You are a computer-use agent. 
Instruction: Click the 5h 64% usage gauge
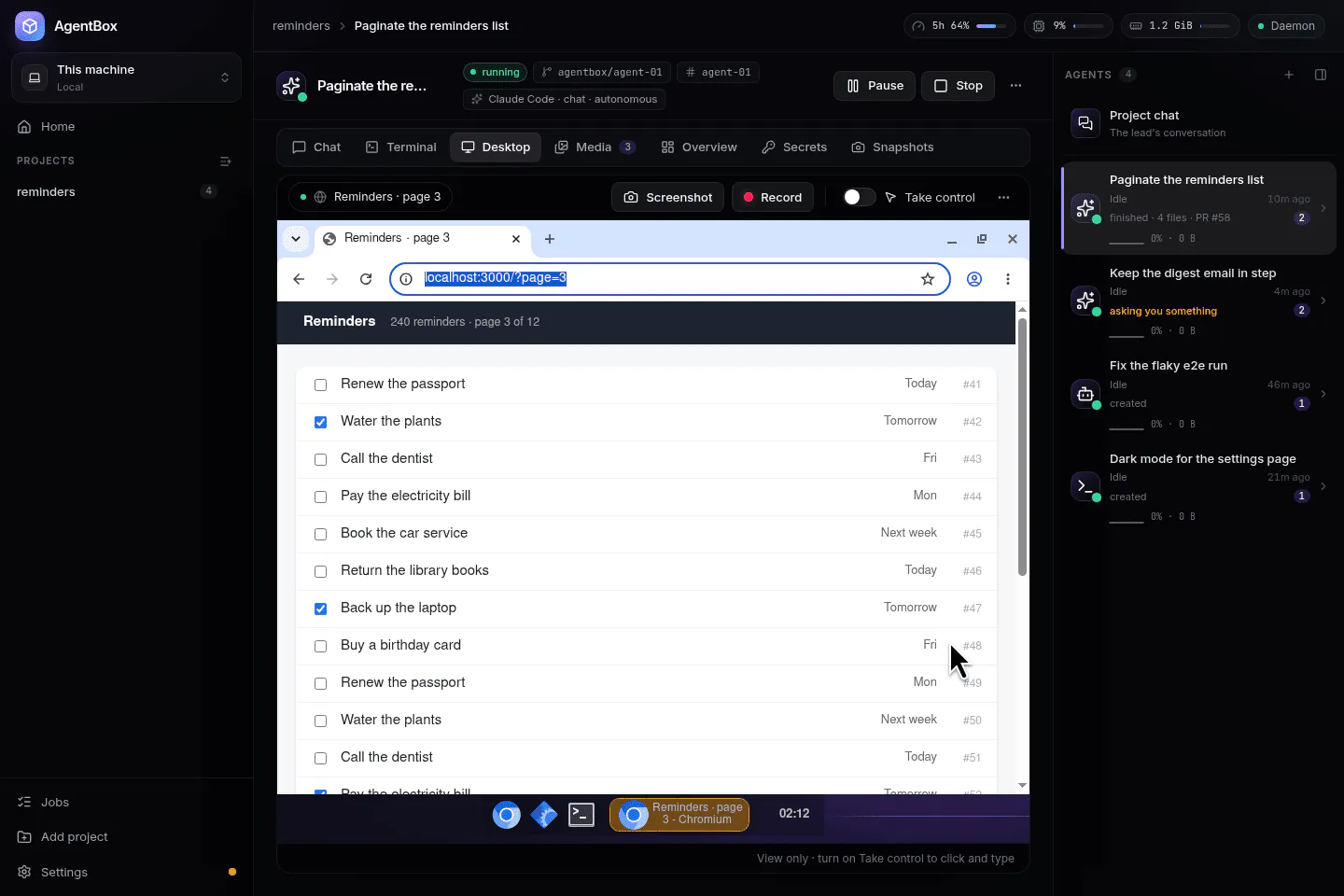pos(959,26)
